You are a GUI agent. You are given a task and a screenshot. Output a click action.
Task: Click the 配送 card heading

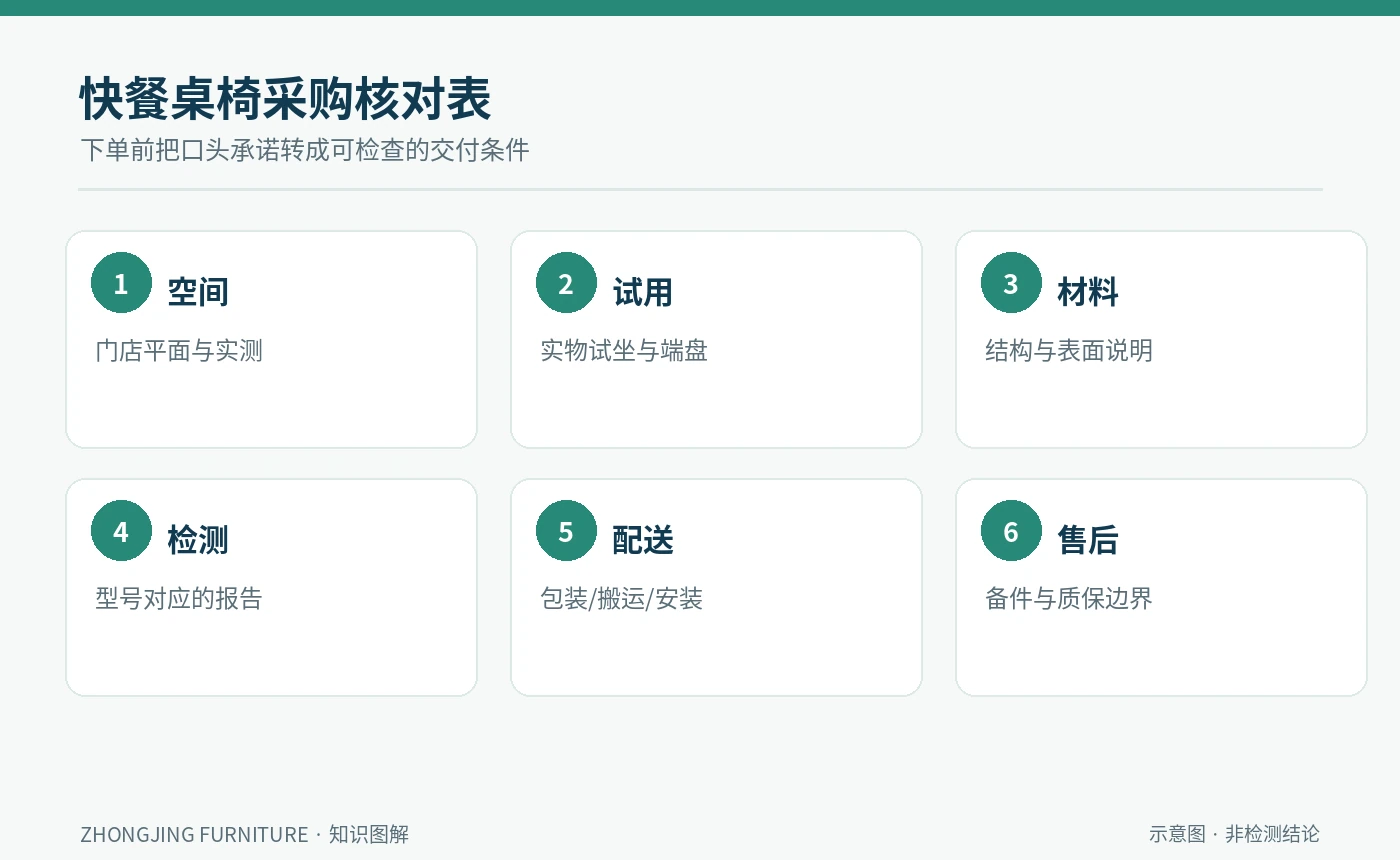tap(643, 540)
